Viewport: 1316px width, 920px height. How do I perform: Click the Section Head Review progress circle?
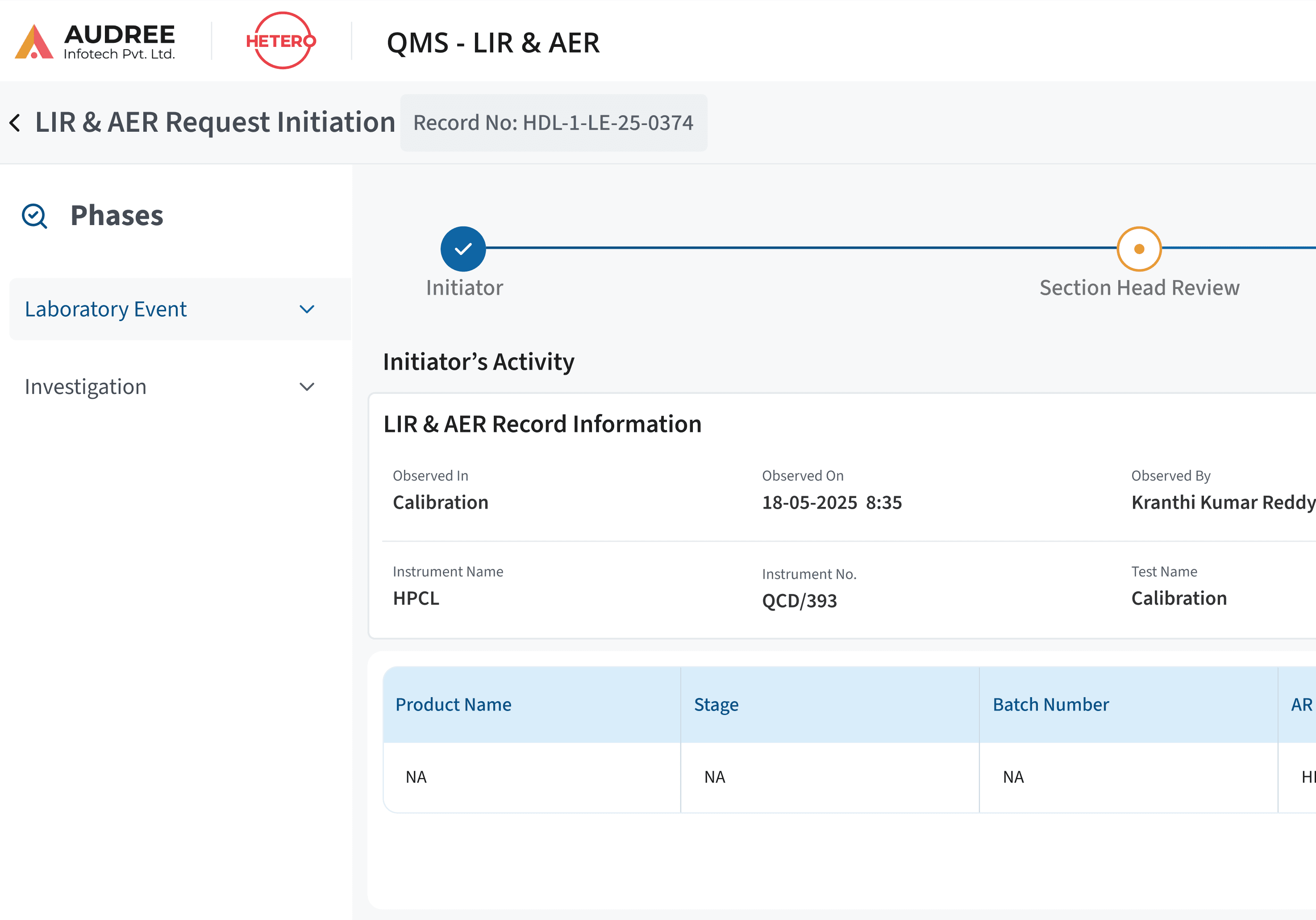(1138, 248)
